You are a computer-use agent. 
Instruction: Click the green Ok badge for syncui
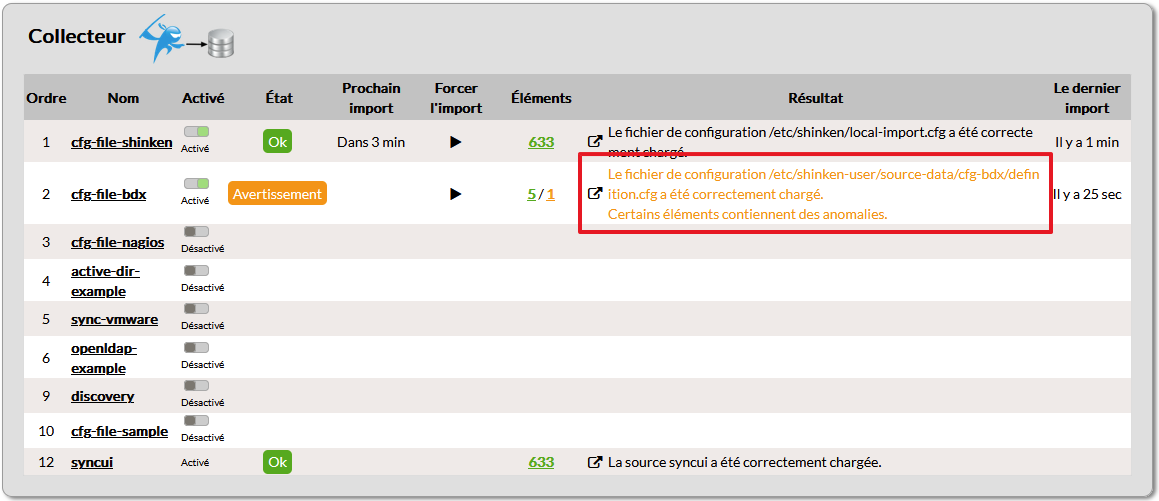[277, 462]
